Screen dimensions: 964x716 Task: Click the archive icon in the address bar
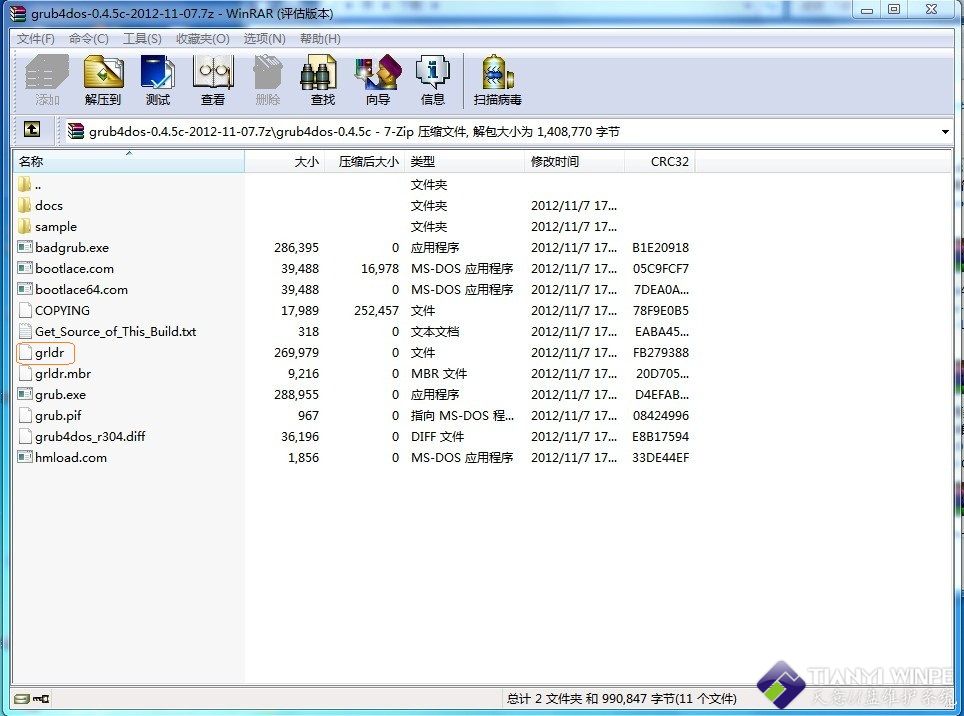tap(76, 131)
